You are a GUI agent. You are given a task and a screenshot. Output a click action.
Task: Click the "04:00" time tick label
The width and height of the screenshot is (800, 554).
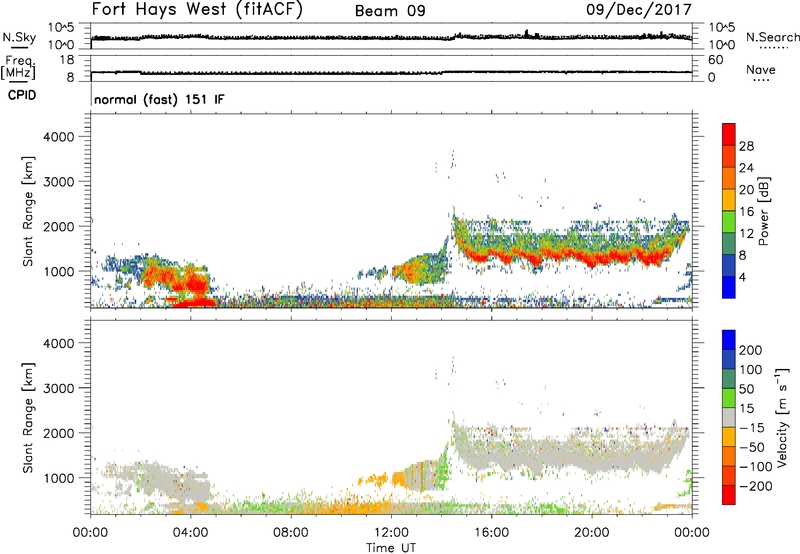coord(191,533)
